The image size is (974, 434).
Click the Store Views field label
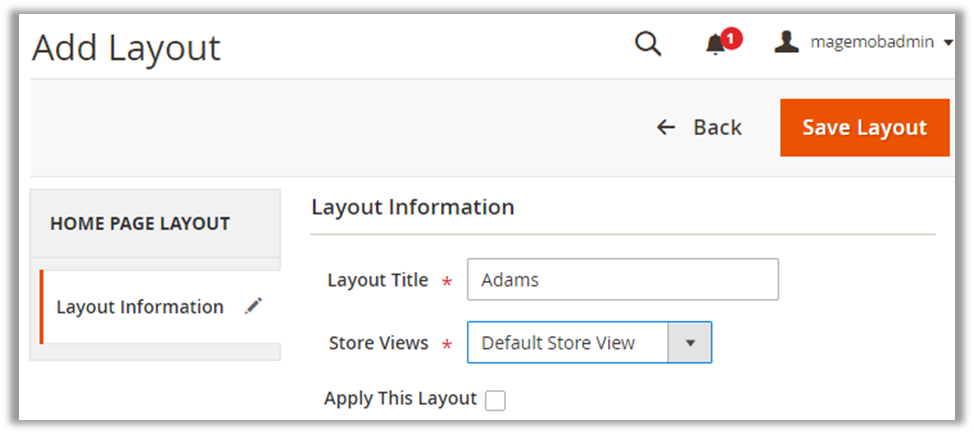click(378, 343)
